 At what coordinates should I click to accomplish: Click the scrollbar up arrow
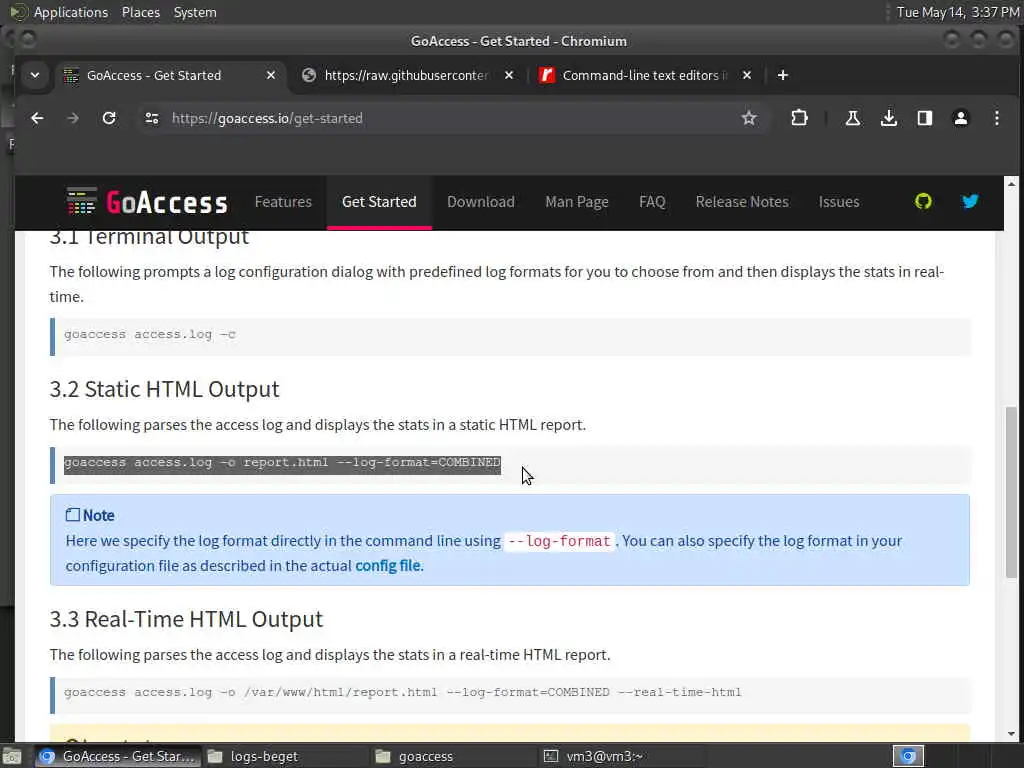tap(1012, 183)
